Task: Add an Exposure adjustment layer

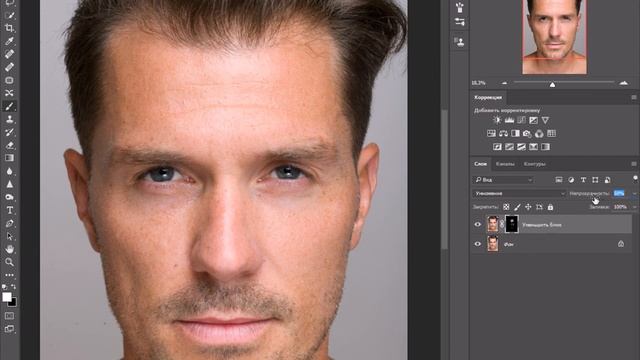Action: point(533,120)
